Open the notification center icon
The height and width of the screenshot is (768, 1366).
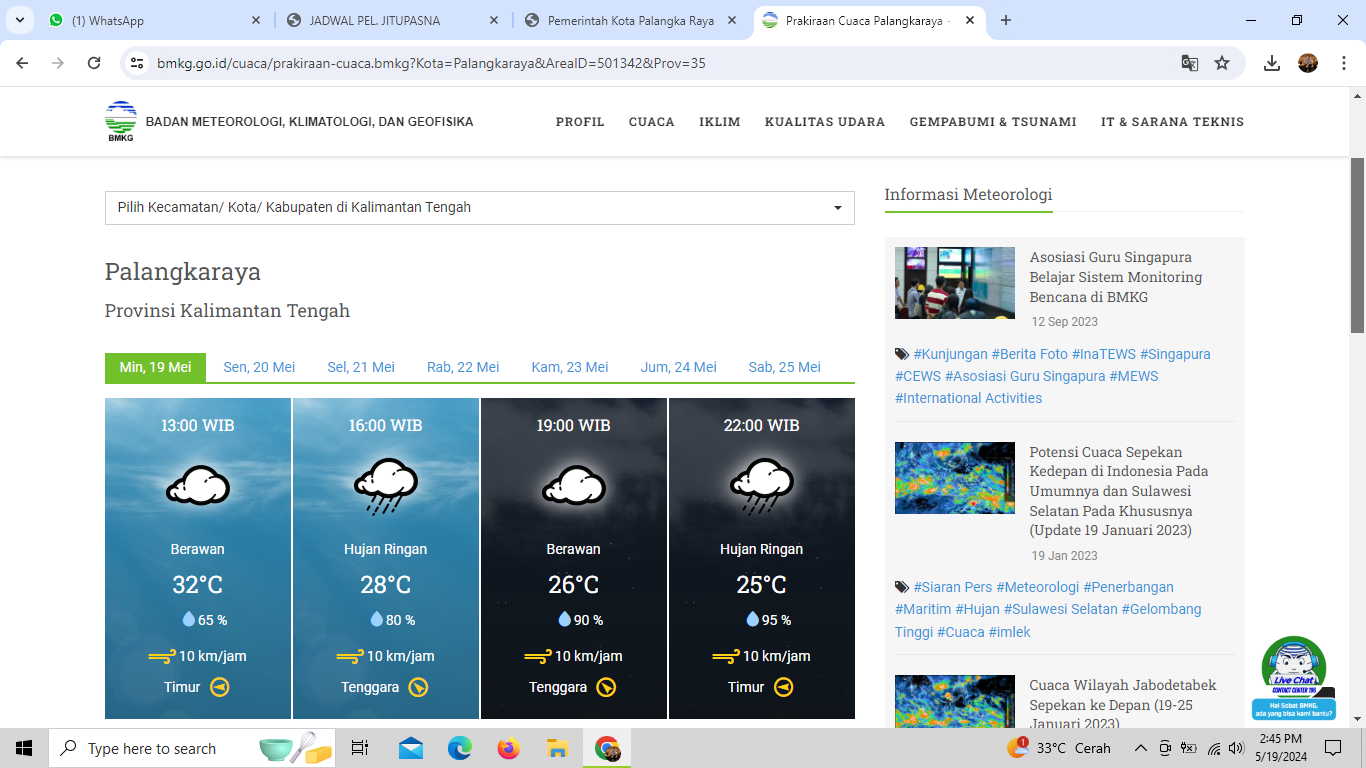coord(1332,748)
